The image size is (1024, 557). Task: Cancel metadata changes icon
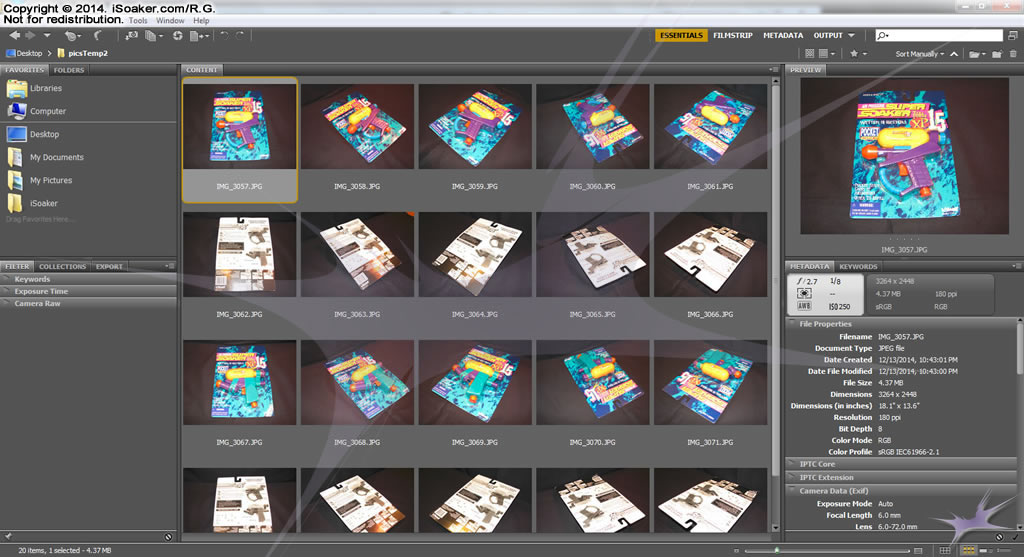[999, 537]
